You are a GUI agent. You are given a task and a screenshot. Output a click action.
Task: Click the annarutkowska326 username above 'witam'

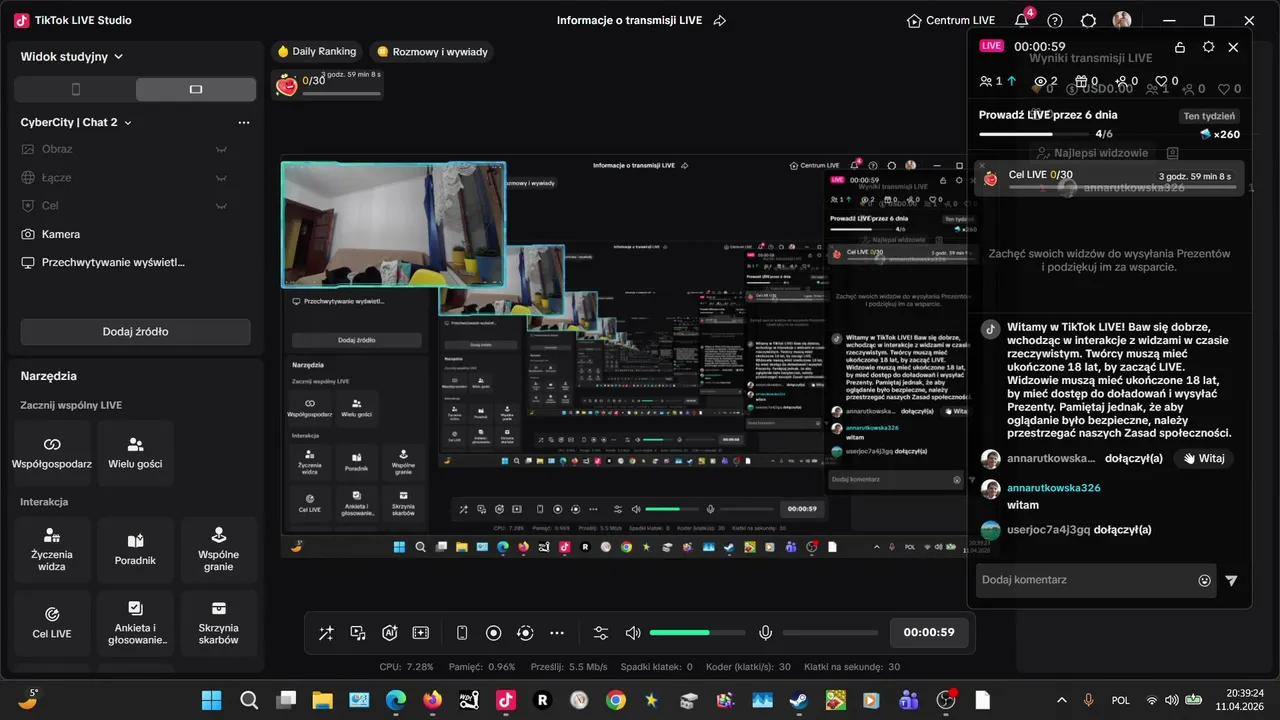point(1053,488)
